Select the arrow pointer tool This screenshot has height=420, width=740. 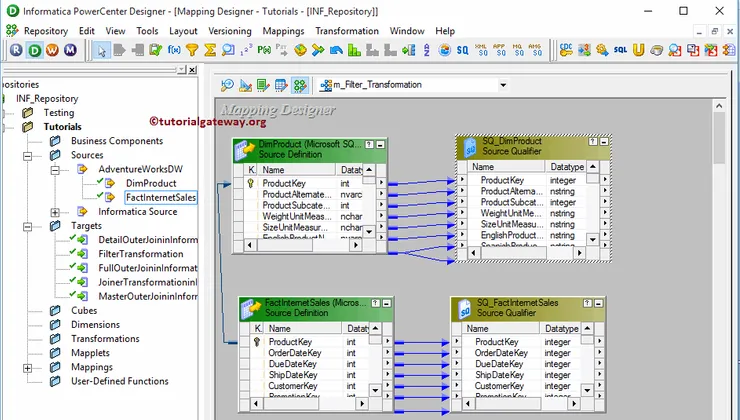click(x=101, y=50)
